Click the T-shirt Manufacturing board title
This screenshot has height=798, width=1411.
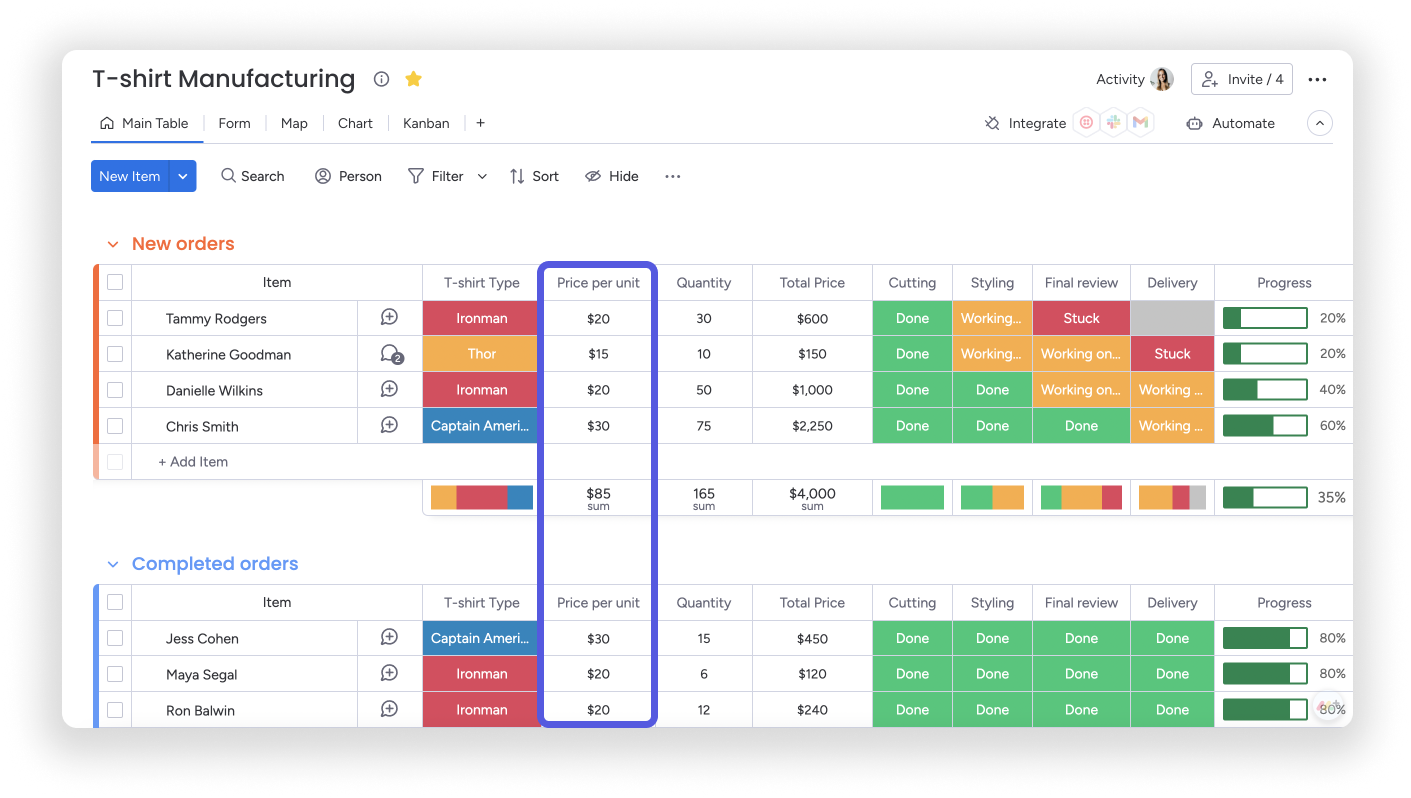(224, 79)
